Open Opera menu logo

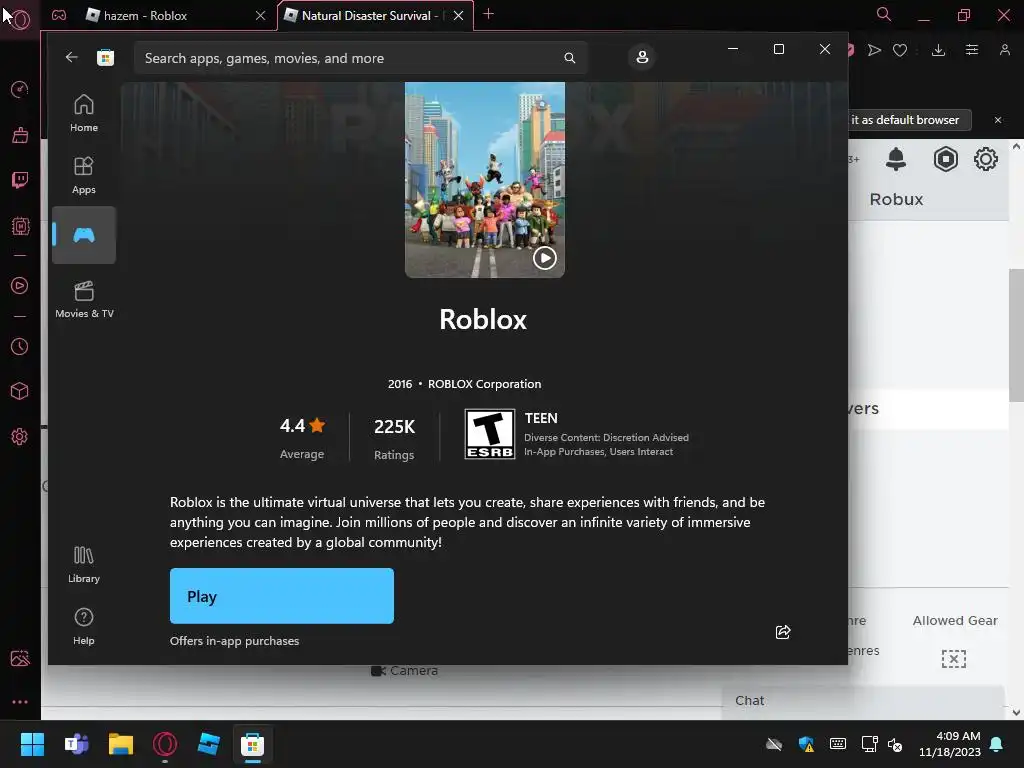20,20
